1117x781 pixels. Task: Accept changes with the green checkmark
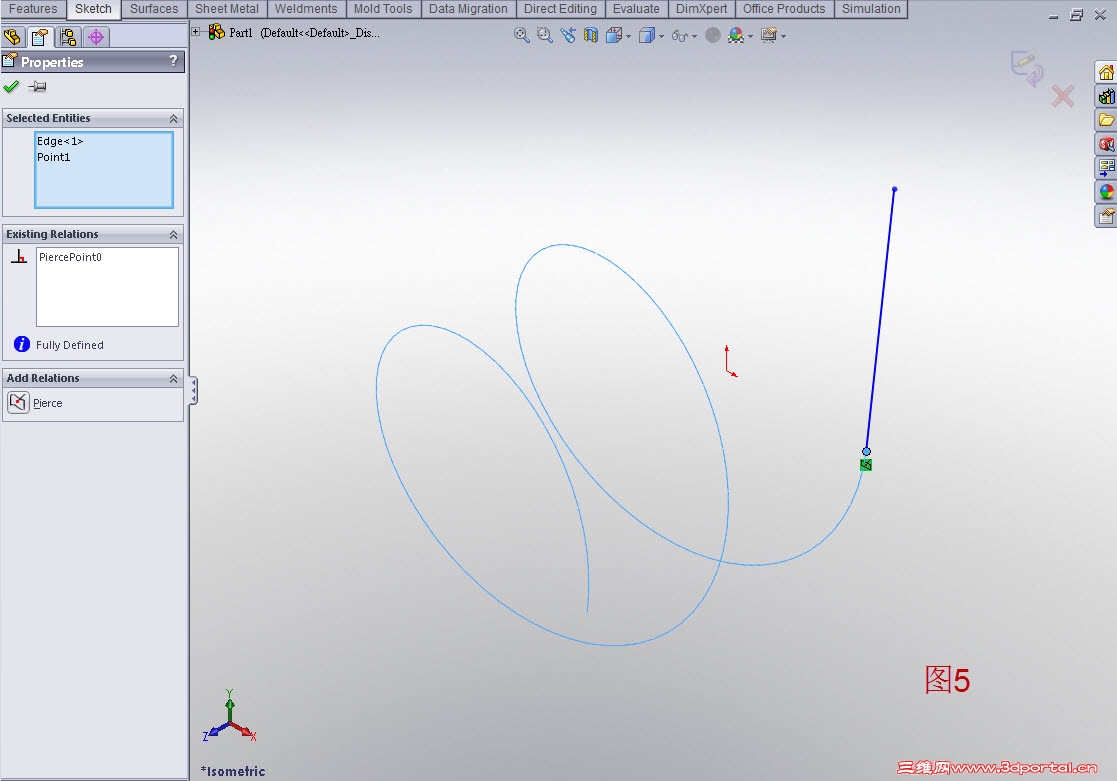pos(11,87)
